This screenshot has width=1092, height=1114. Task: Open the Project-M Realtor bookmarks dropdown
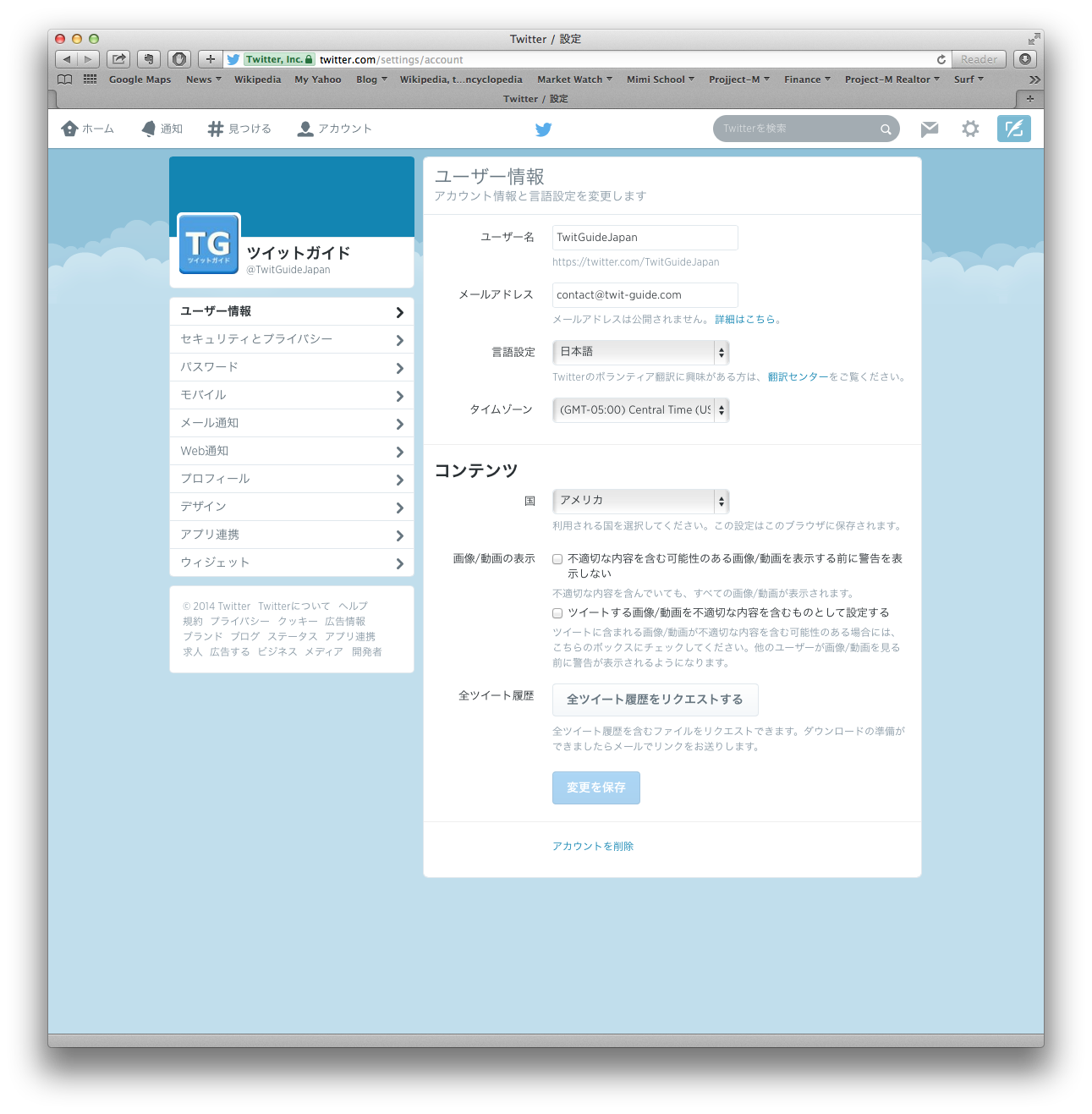(x=892, y=80)
